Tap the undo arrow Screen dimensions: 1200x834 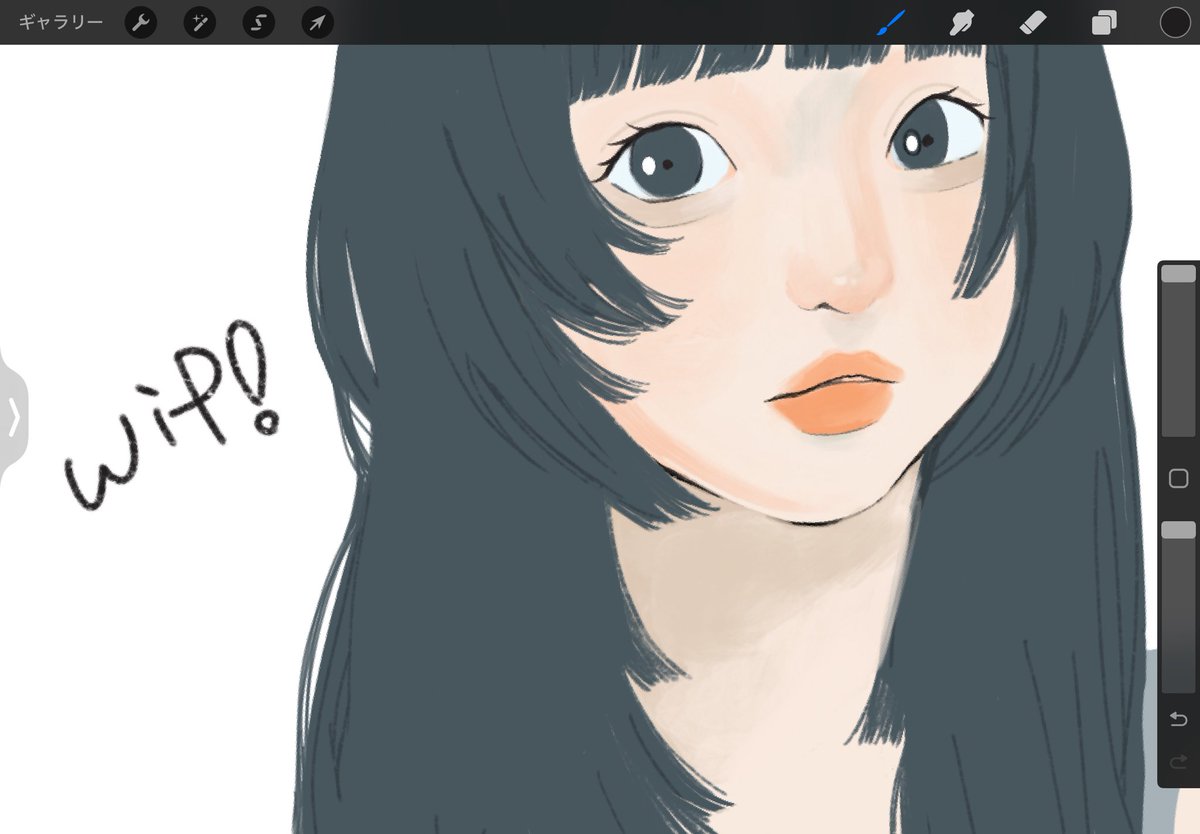click(1178, 718)
